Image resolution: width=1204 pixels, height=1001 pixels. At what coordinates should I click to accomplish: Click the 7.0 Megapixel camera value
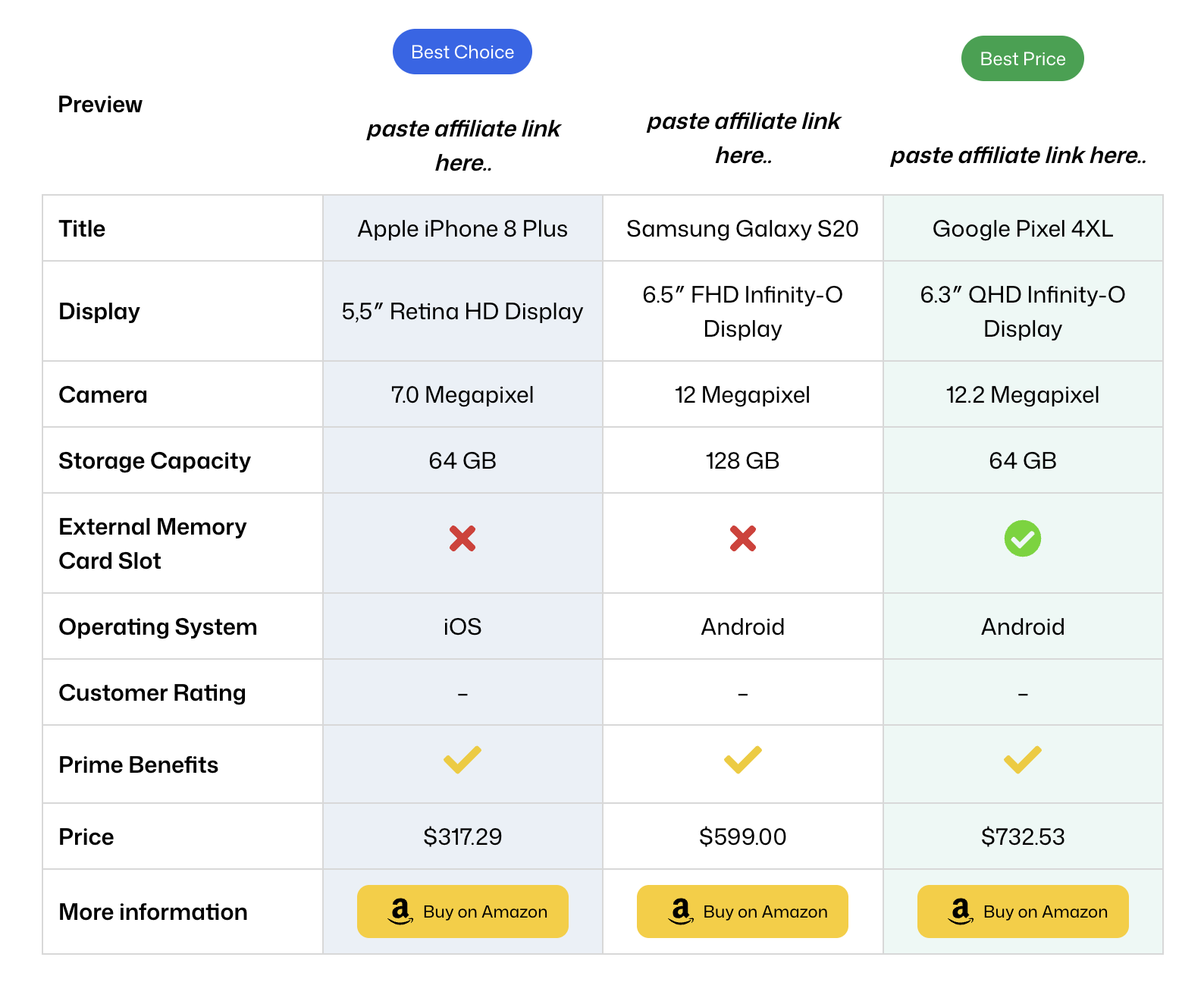(462, 395)
